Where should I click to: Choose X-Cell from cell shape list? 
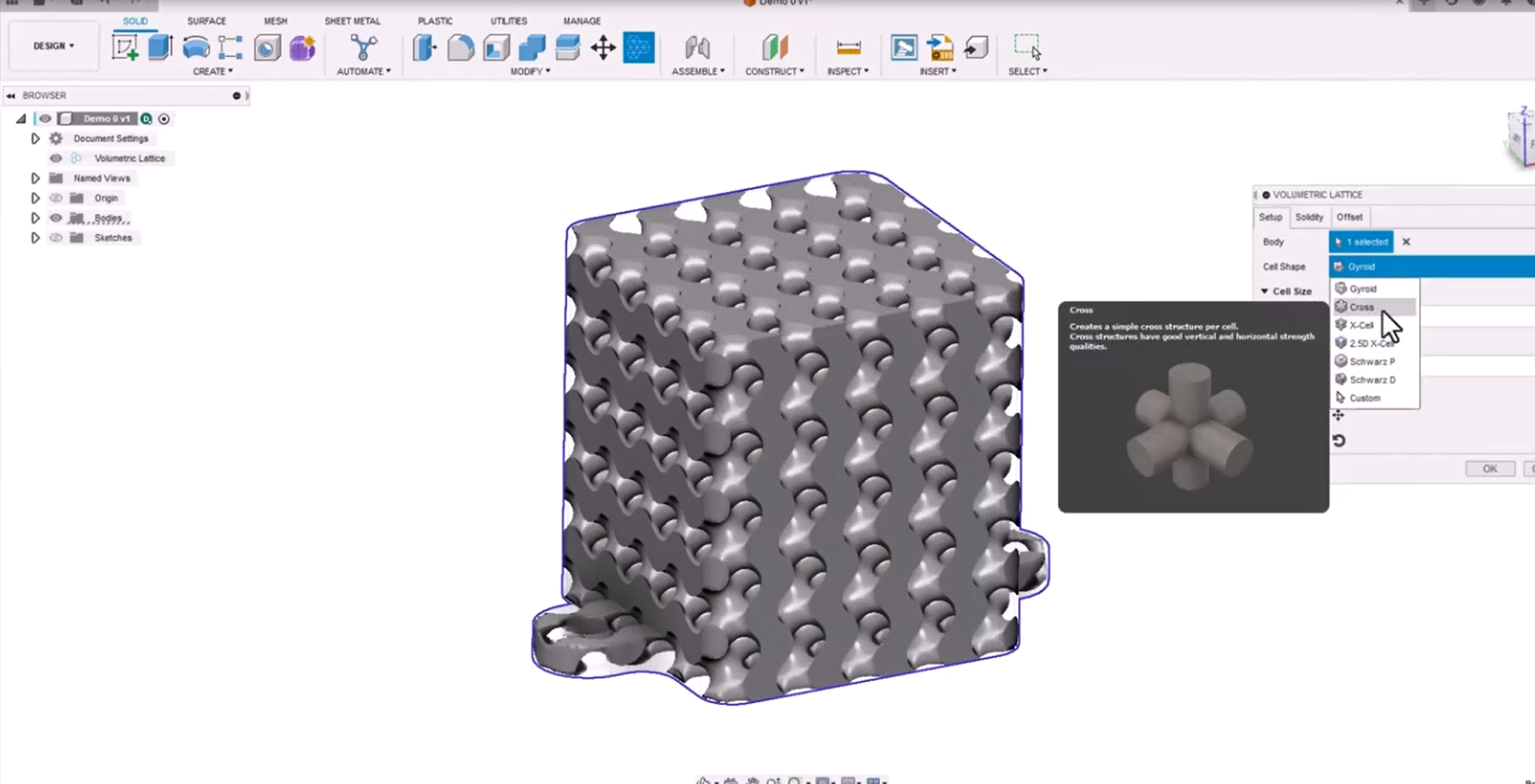pyautogui.click(x=1374, y=326)
